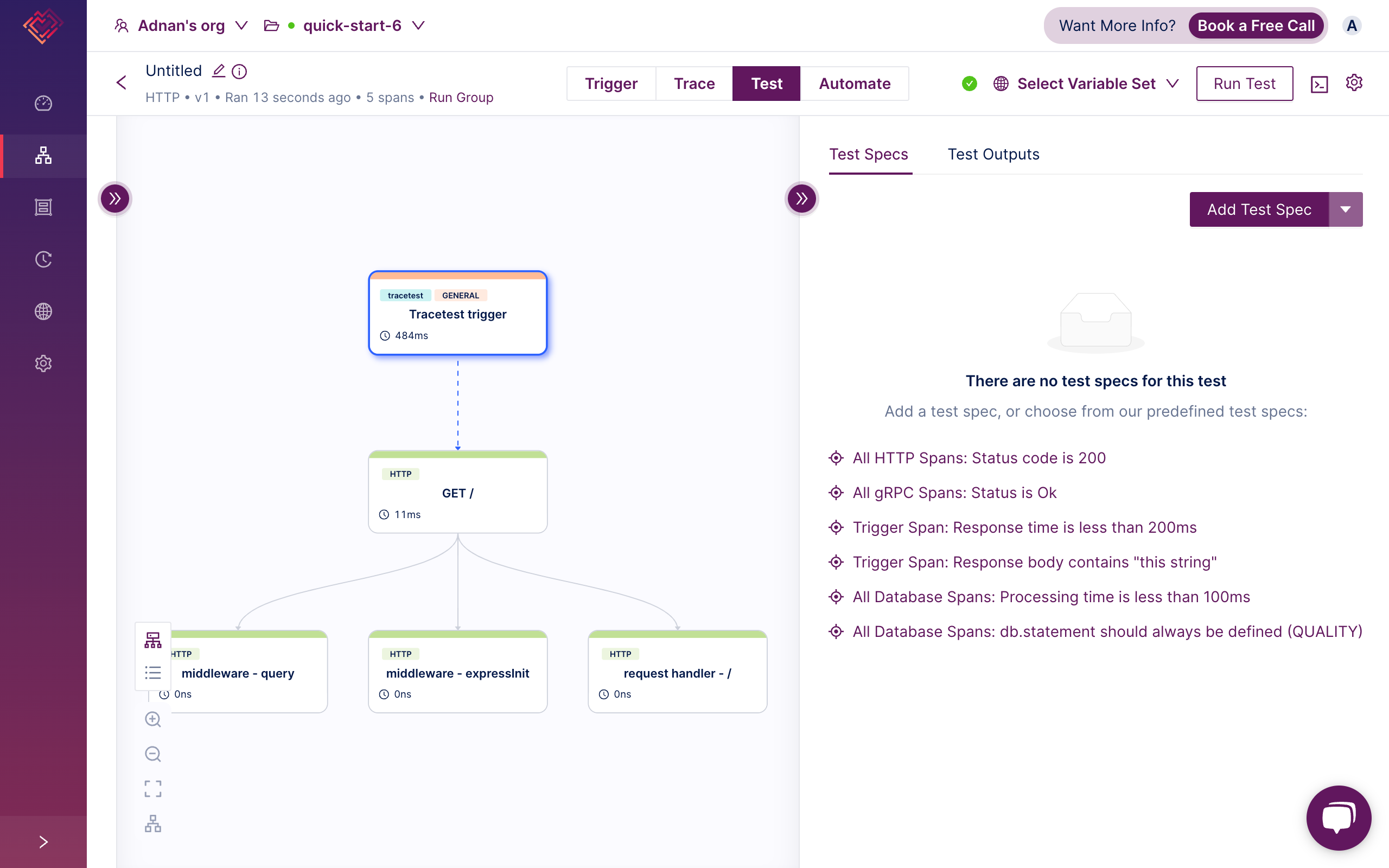This screenshot has width=1389, height=868.
Task: Open test settings gear in header
Action: [x=1354, y=82]
